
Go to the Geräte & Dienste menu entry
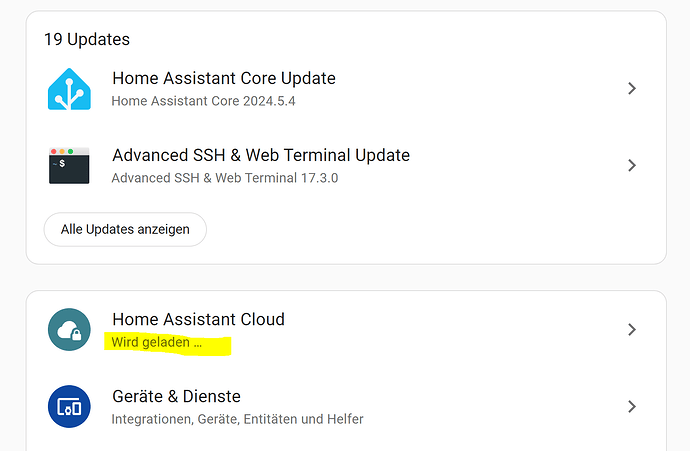tap(176, 396)
